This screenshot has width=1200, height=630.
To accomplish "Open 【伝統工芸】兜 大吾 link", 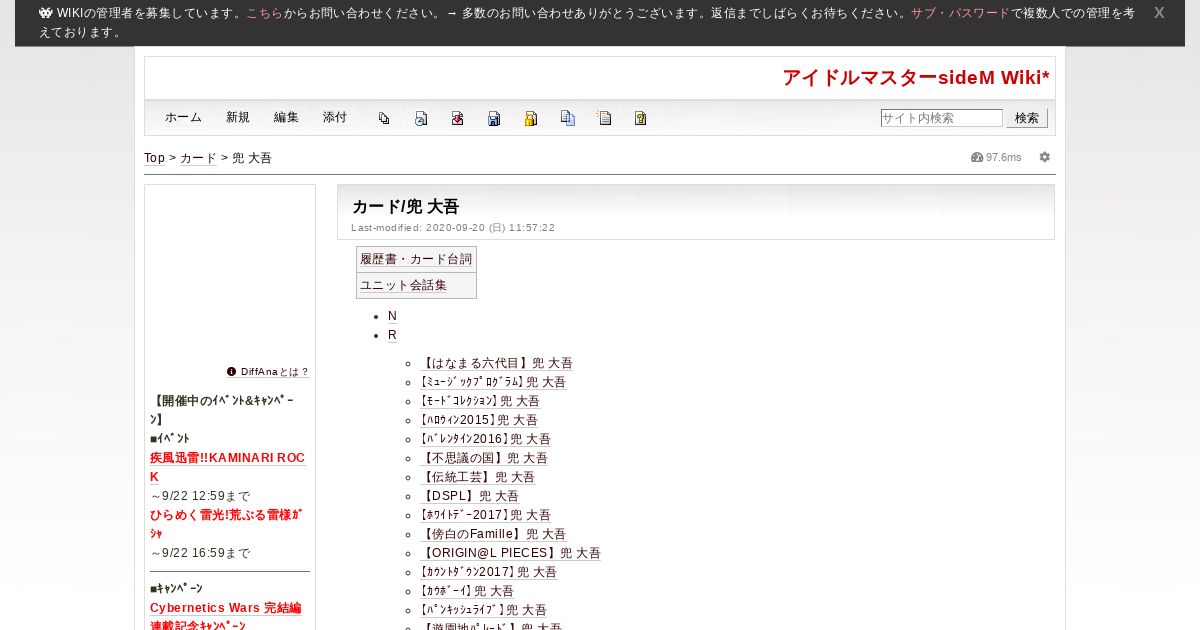I will 477,477.
